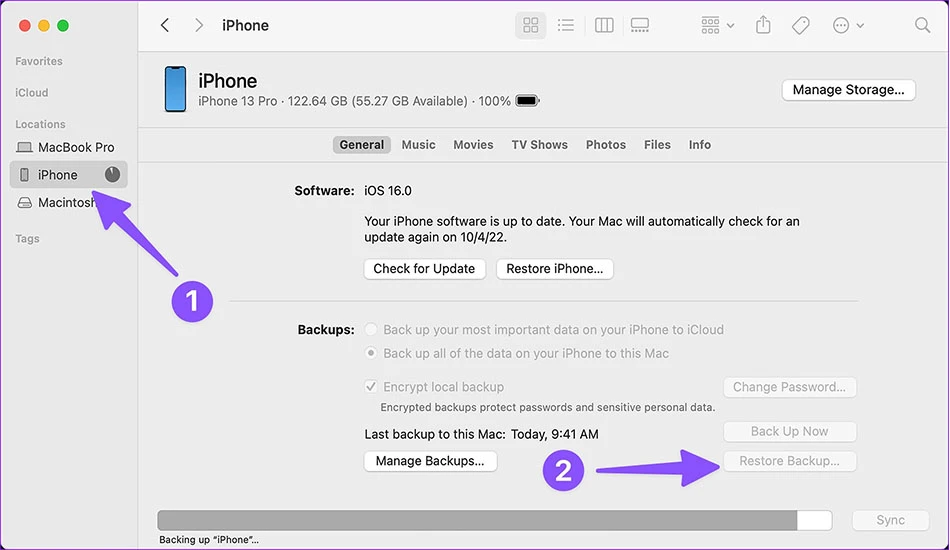Toggle Encrypt local backup checkbox
The image size is (950, 550).
(x=371, y=386)
